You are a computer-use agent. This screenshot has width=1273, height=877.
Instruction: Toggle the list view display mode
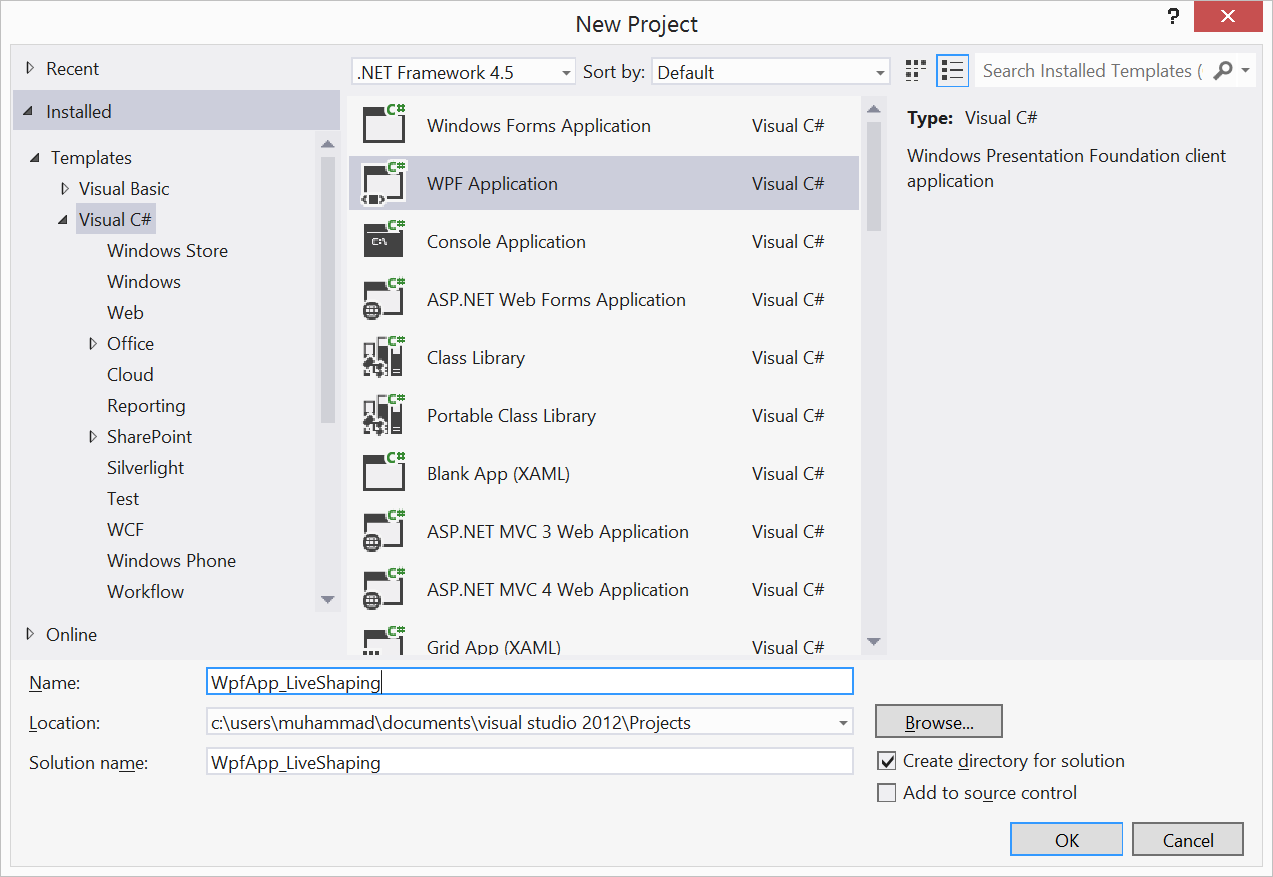coord(951,70)
